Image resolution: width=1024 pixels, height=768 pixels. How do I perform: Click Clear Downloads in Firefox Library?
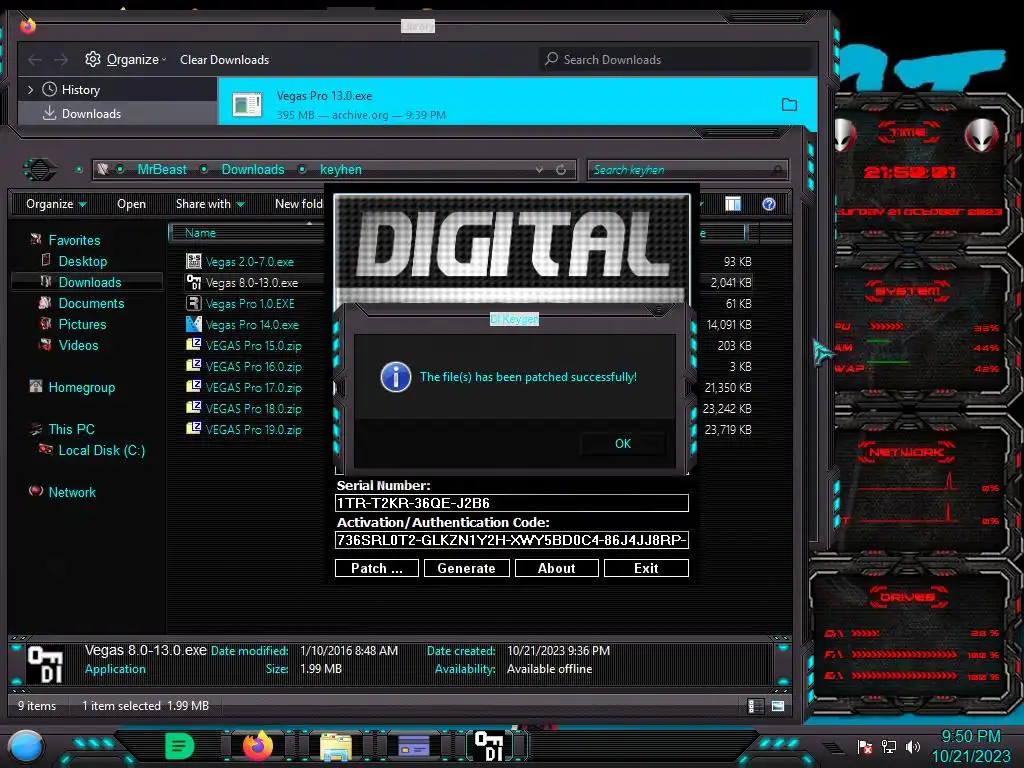225,59
